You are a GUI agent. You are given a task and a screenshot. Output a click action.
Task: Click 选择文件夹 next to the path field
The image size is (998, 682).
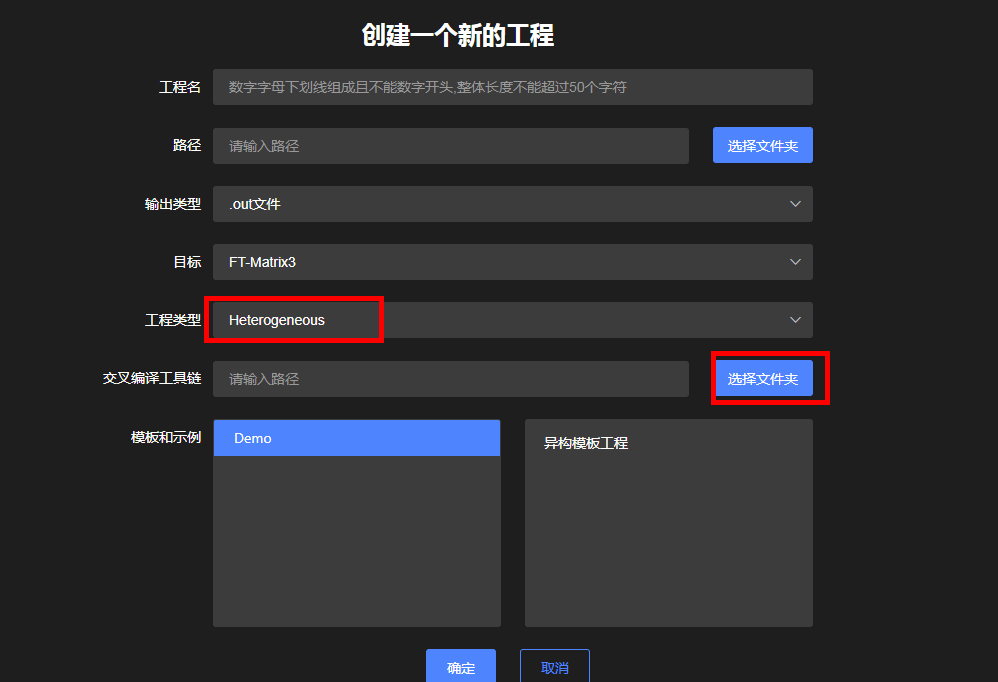(762, 145)
